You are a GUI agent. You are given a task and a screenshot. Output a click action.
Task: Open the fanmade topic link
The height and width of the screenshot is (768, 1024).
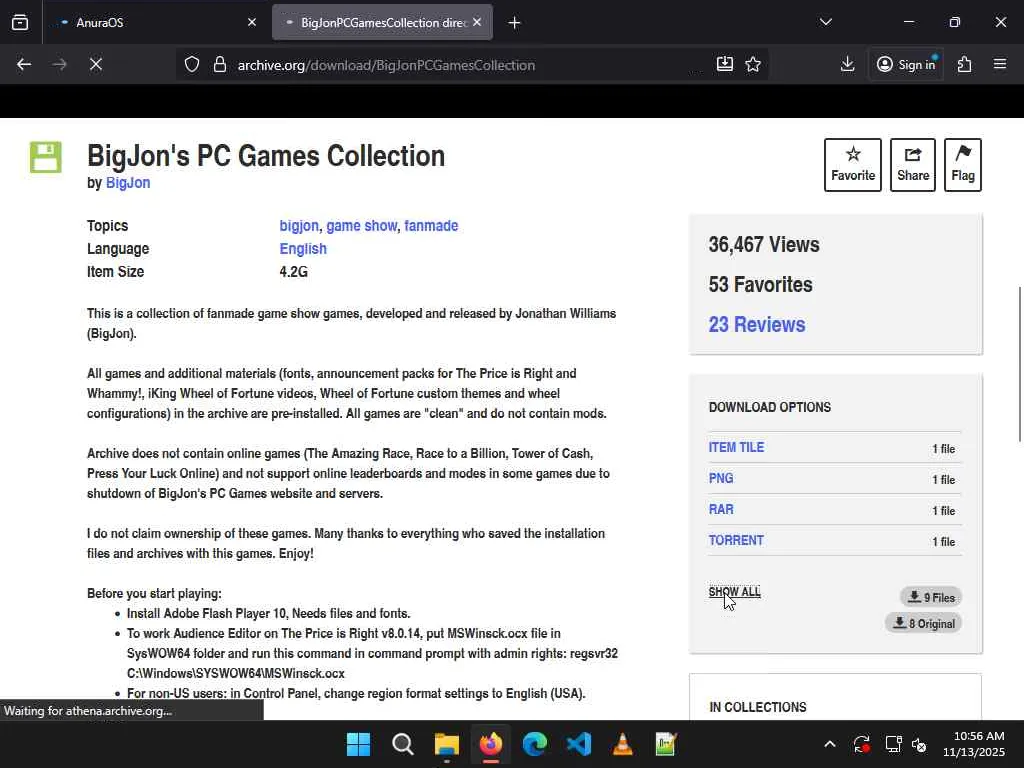pyautogui.click(x=431, y=226)
